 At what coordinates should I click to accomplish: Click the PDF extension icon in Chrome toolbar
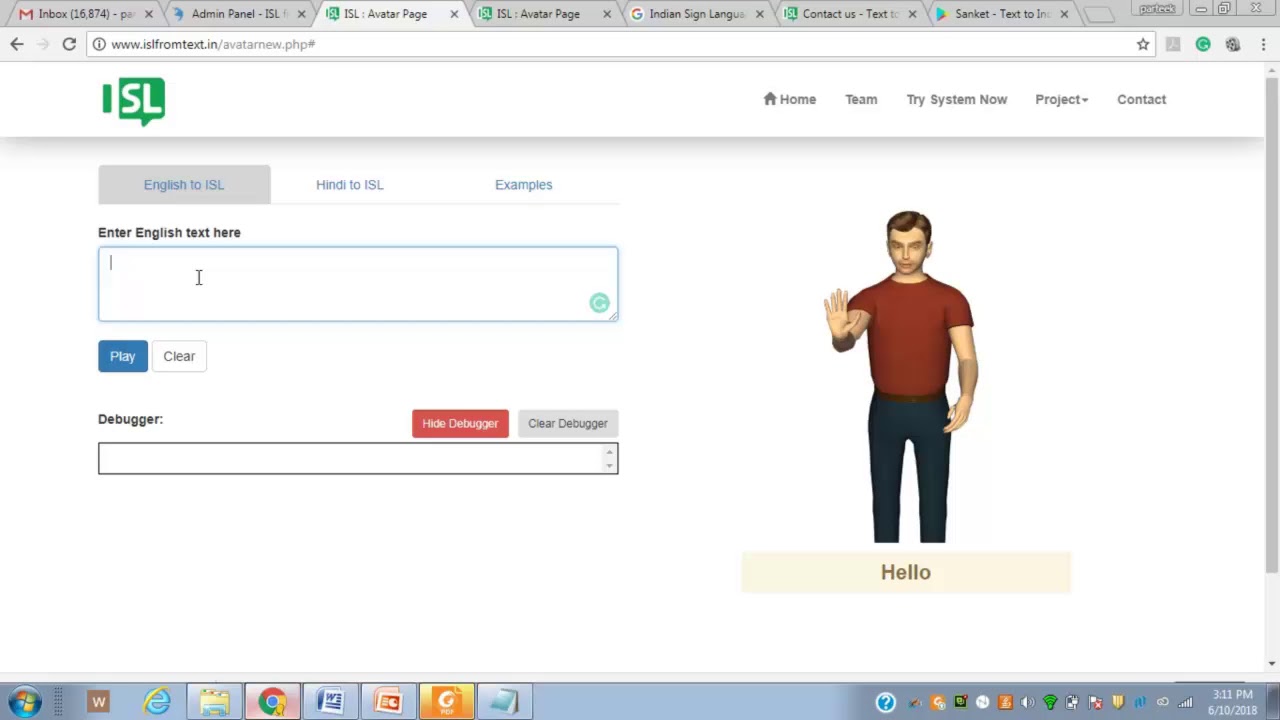coord(1173,44)
